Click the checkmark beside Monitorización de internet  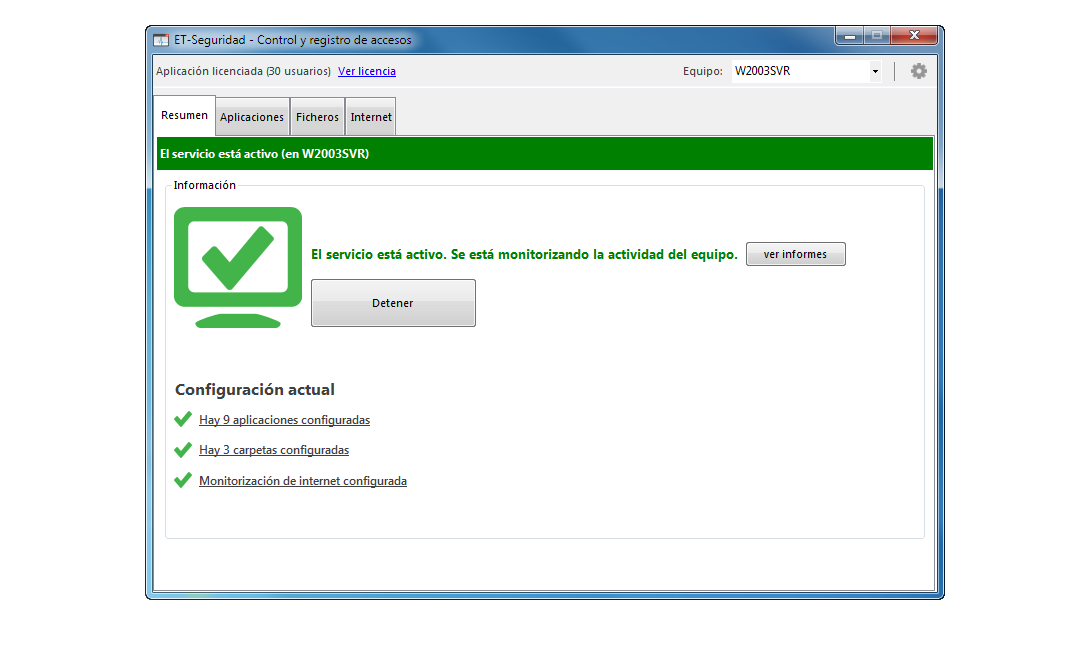tap(183, 480)
